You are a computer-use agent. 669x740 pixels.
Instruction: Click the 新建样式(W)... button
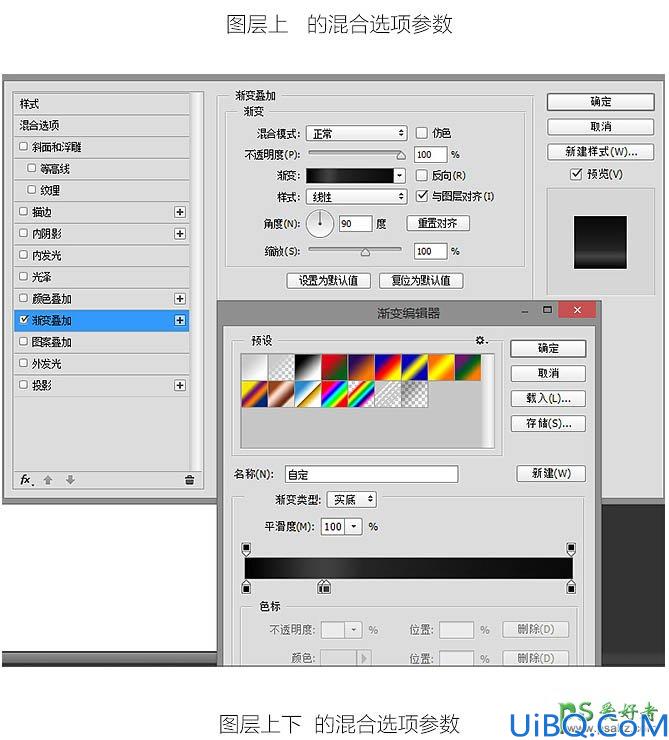(x=600, y=152)
